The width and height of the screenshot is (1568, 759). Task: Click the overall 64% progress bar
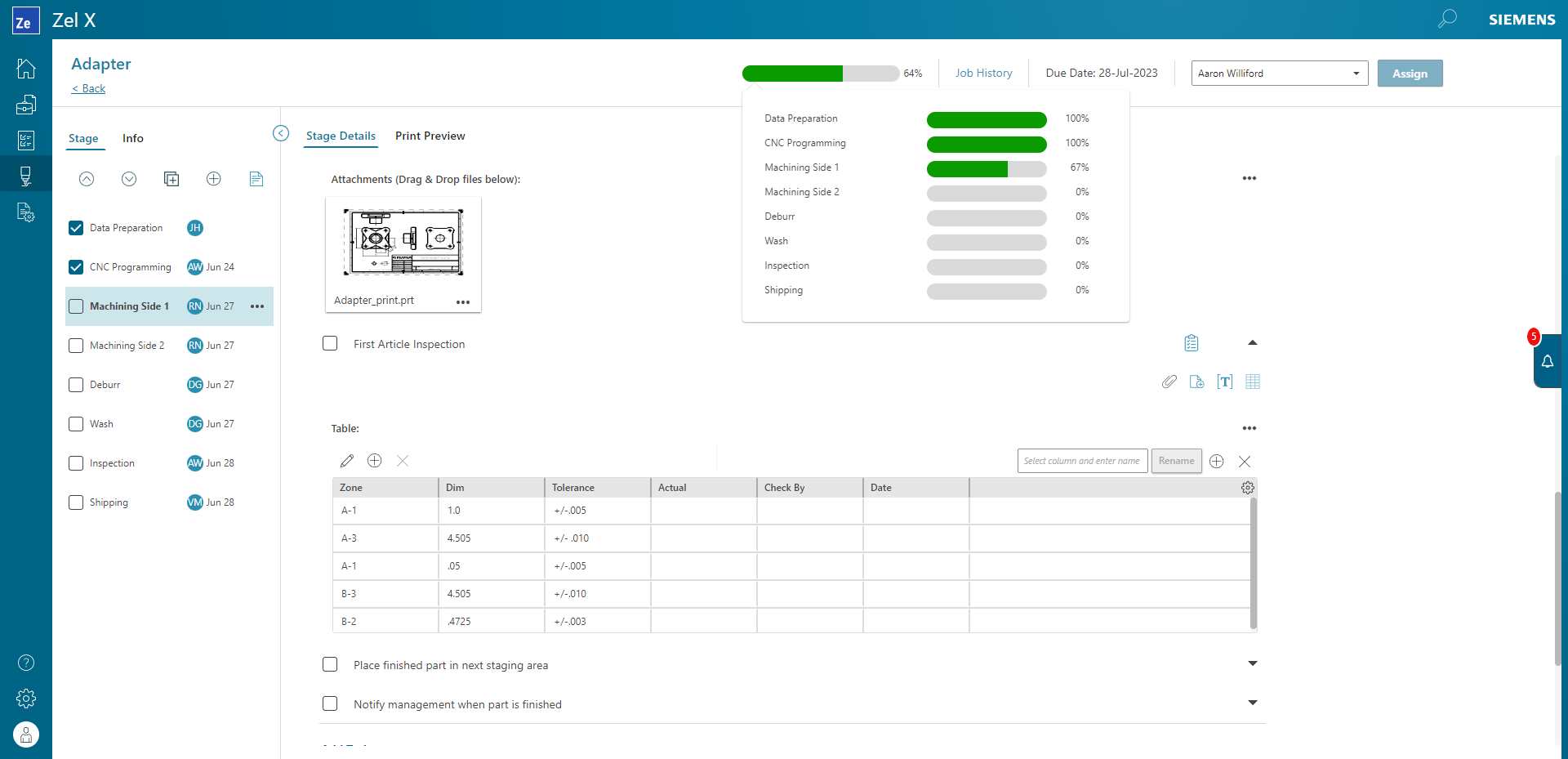coord(820,74)
